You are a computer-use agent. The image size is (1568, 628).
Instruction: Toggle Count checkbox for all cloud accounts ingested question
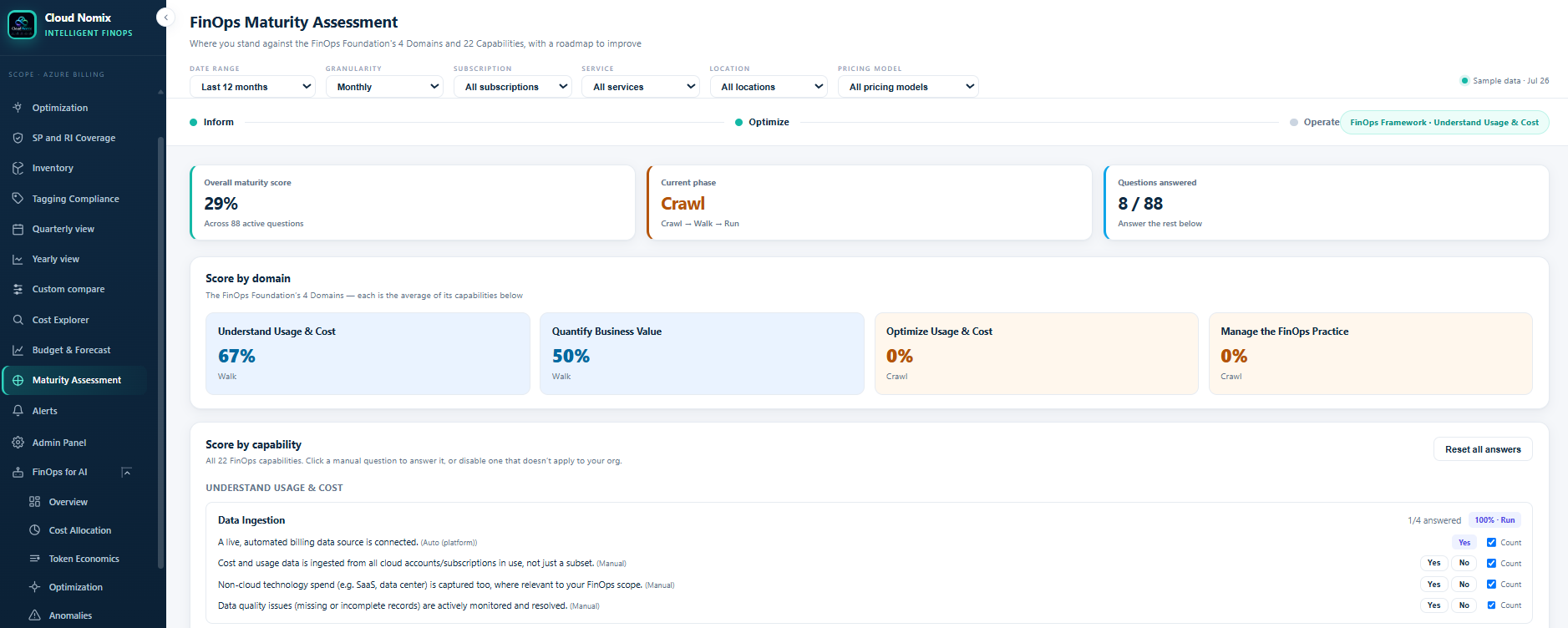1491,564
